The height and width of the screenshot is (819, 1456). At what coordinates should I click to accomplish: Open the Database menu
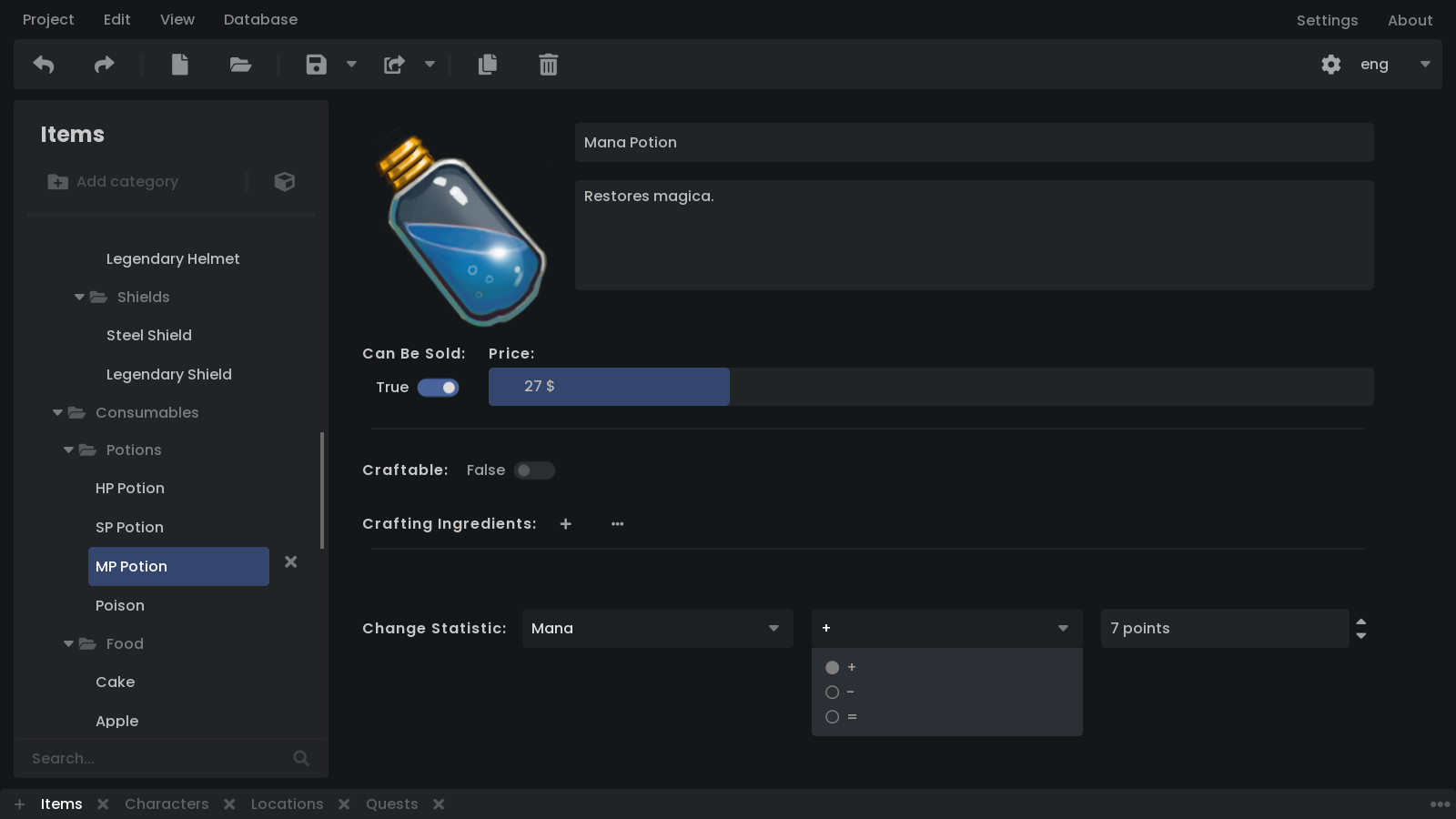click(x=260, y=19)
